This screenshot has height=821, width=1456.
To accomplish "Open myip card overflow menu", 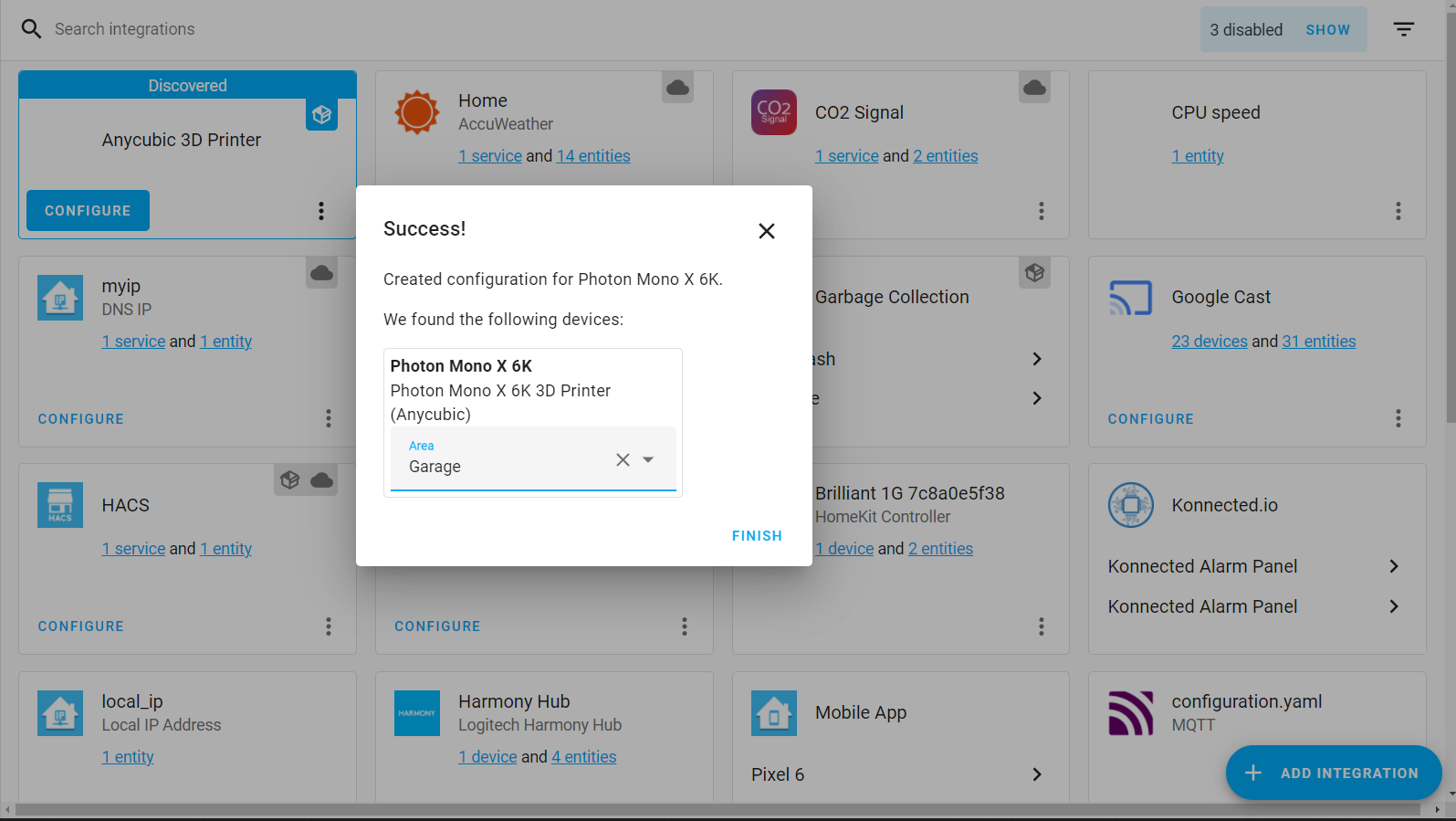I will pos(329,418).
